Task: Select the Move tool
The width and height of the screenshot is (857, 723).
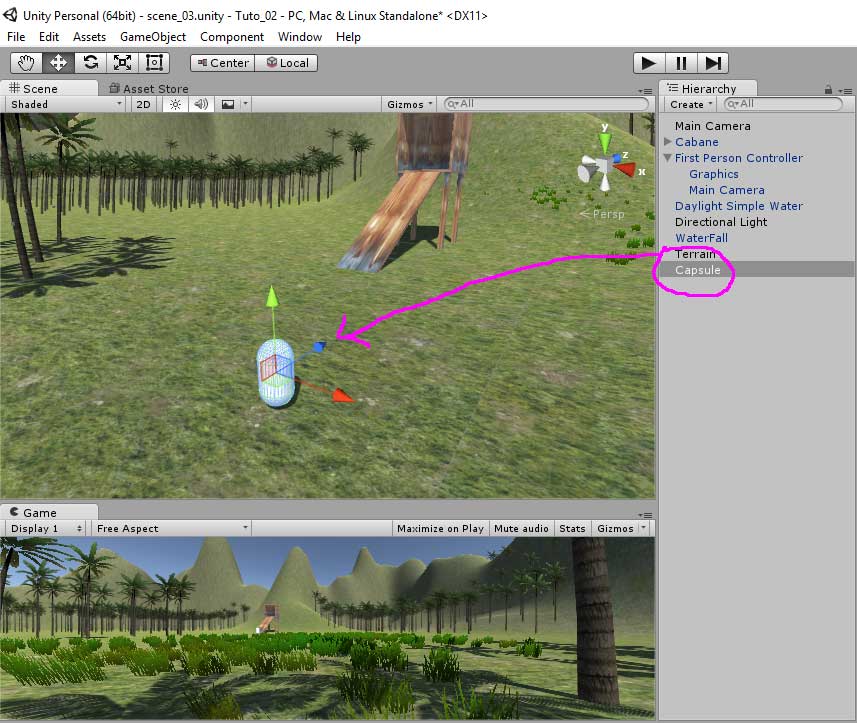Action: 58,62
